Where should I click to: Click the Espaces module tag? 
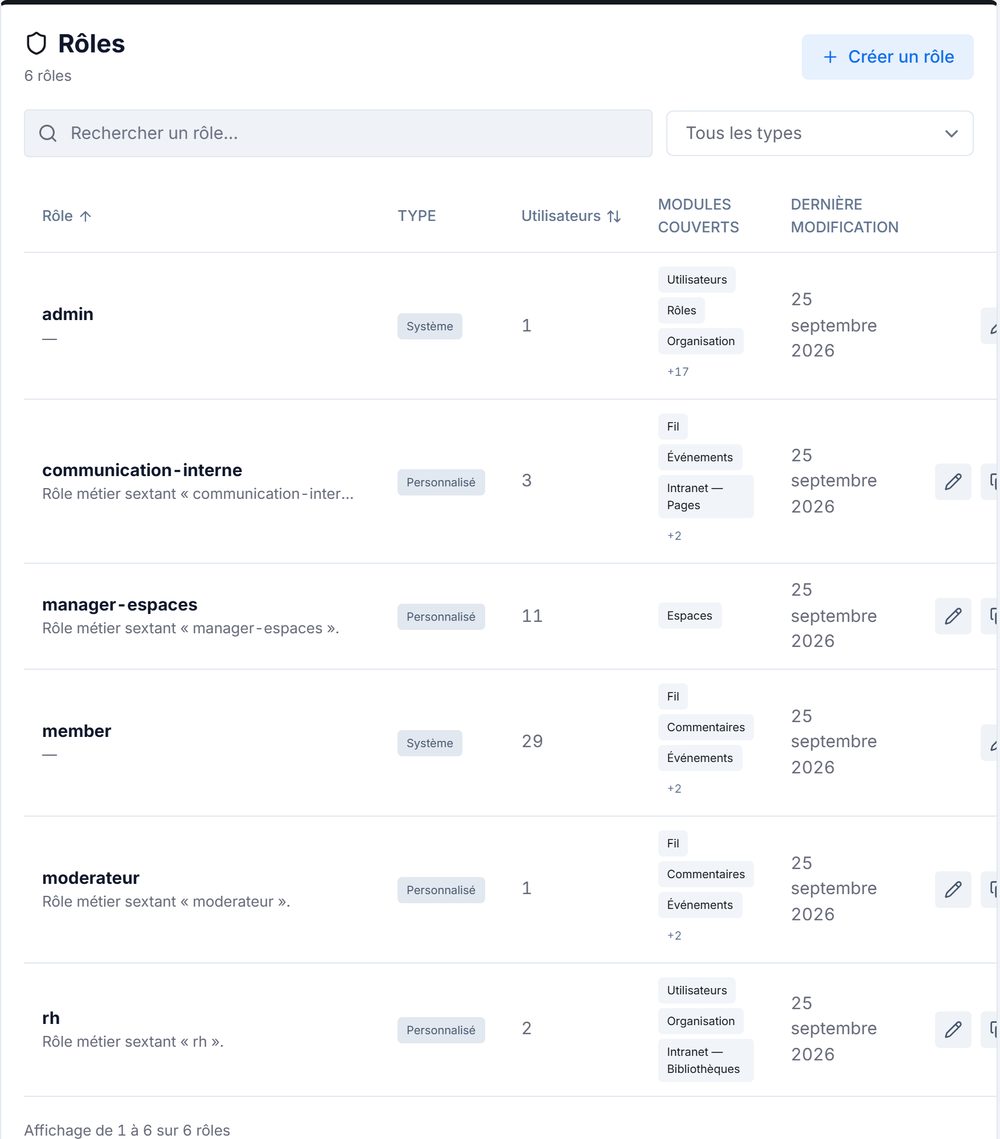pyautogui.click(x=689, y=615)
